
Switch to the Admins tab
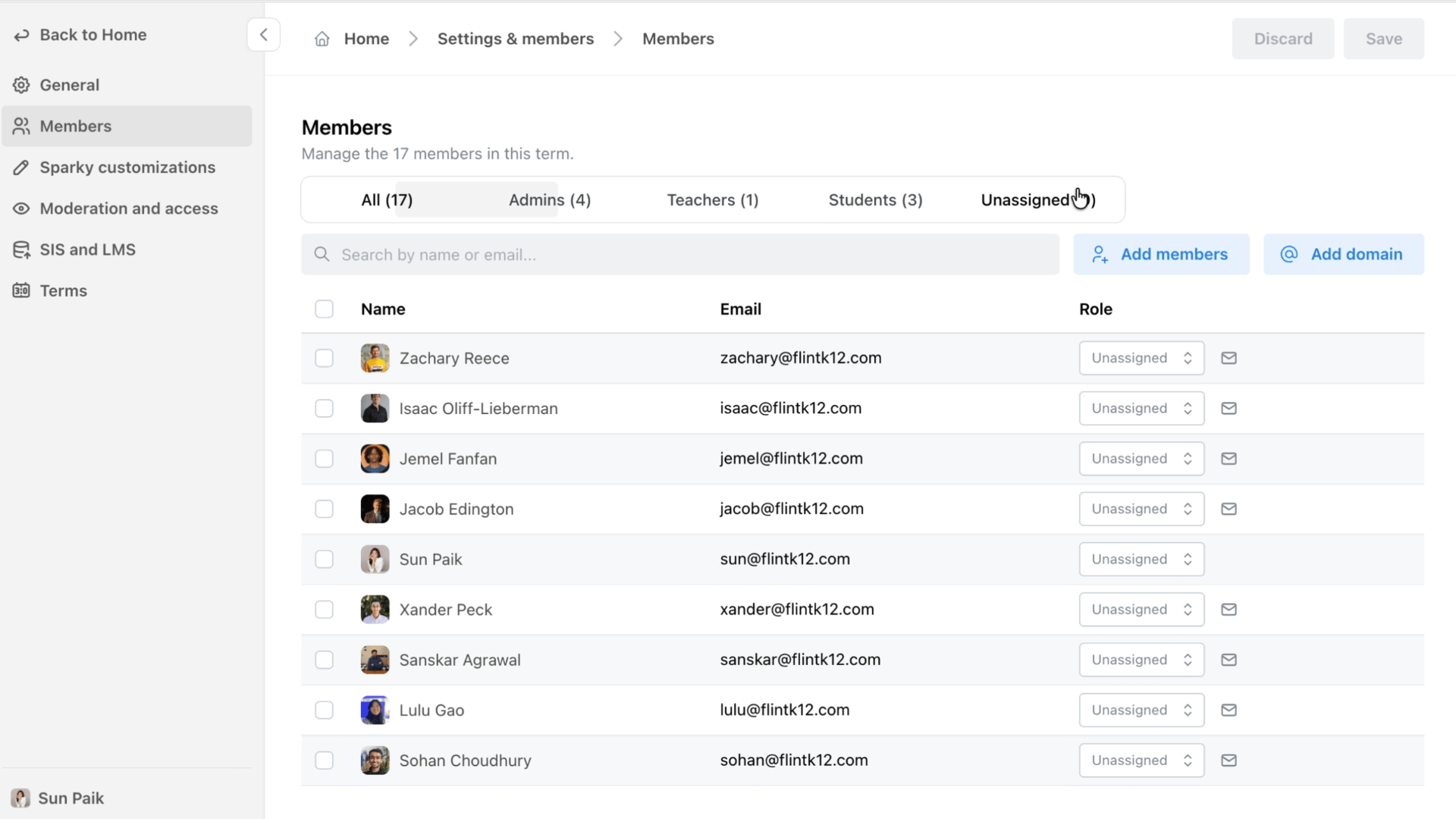[x=549, y=199]
